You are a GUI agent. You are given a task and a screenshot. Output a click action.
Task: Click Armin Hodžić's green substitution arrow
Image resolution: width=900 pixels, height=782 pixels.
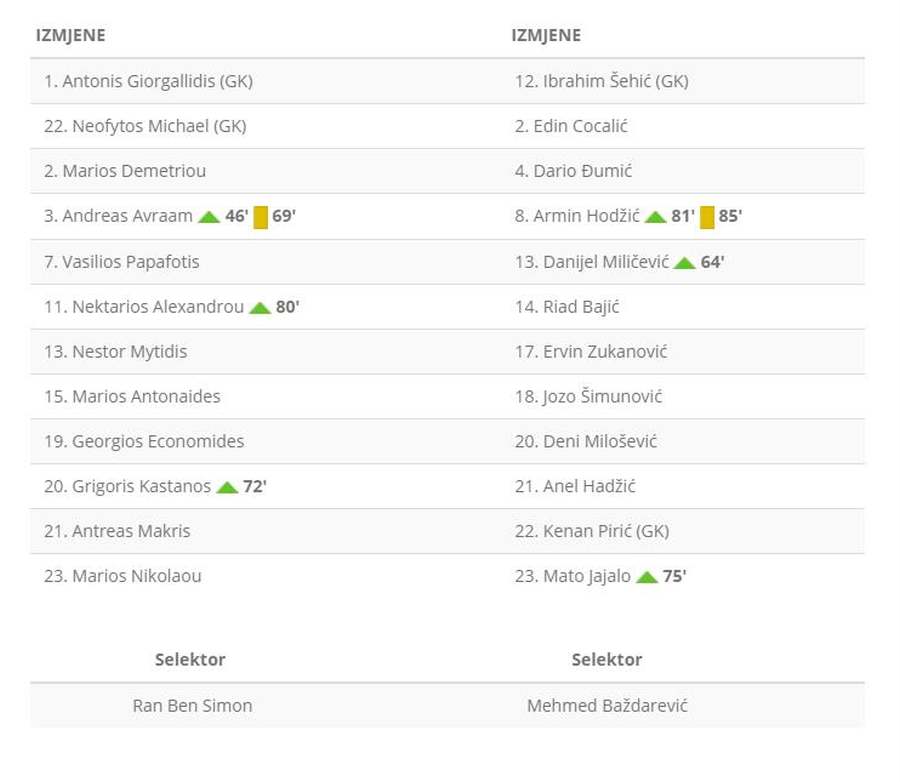coord(656,217)
